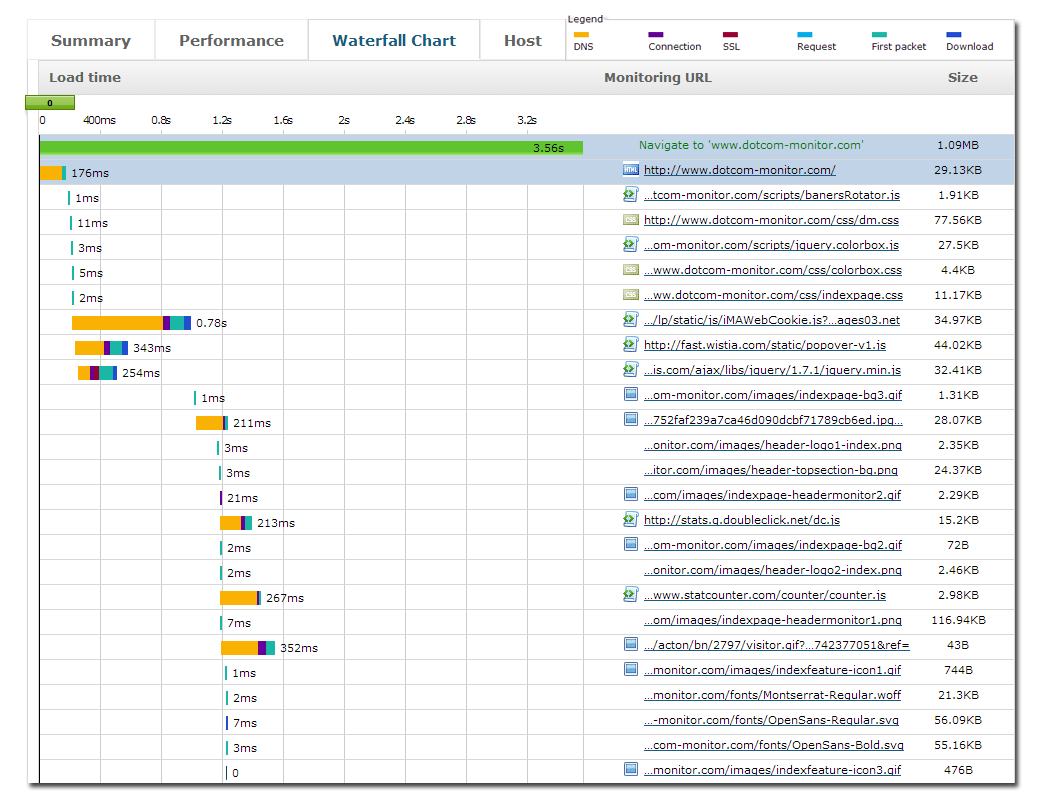Screen dimensions: 1041x802
Task: Select the Waterfall Chart tab
Action: [394, 40]
